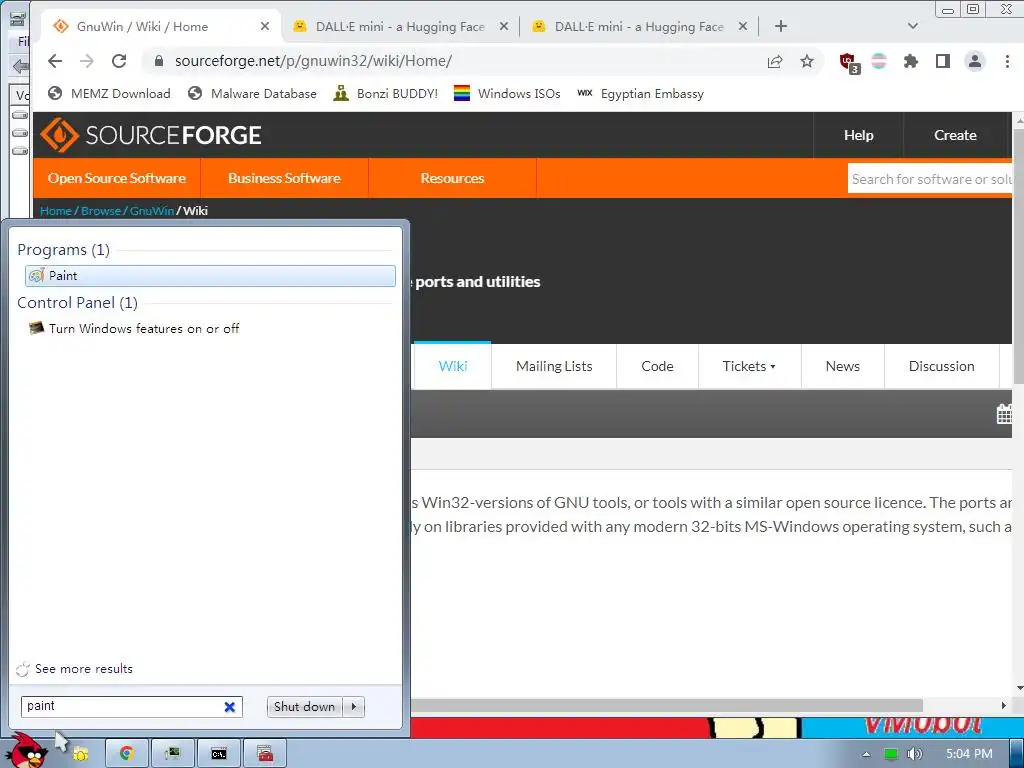
Task: Click Create in the SourceForge header
Action: [955, 135]
